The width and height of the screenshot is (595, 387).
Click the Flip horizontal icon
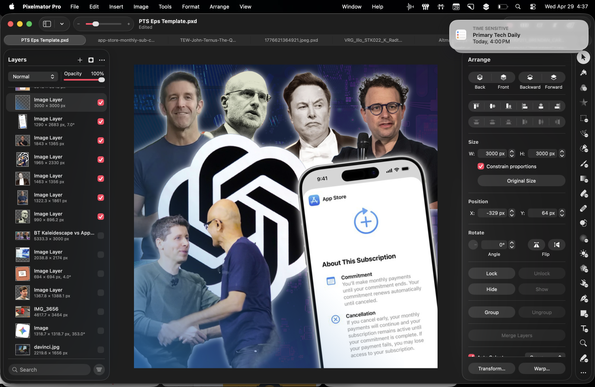[556, 245]
